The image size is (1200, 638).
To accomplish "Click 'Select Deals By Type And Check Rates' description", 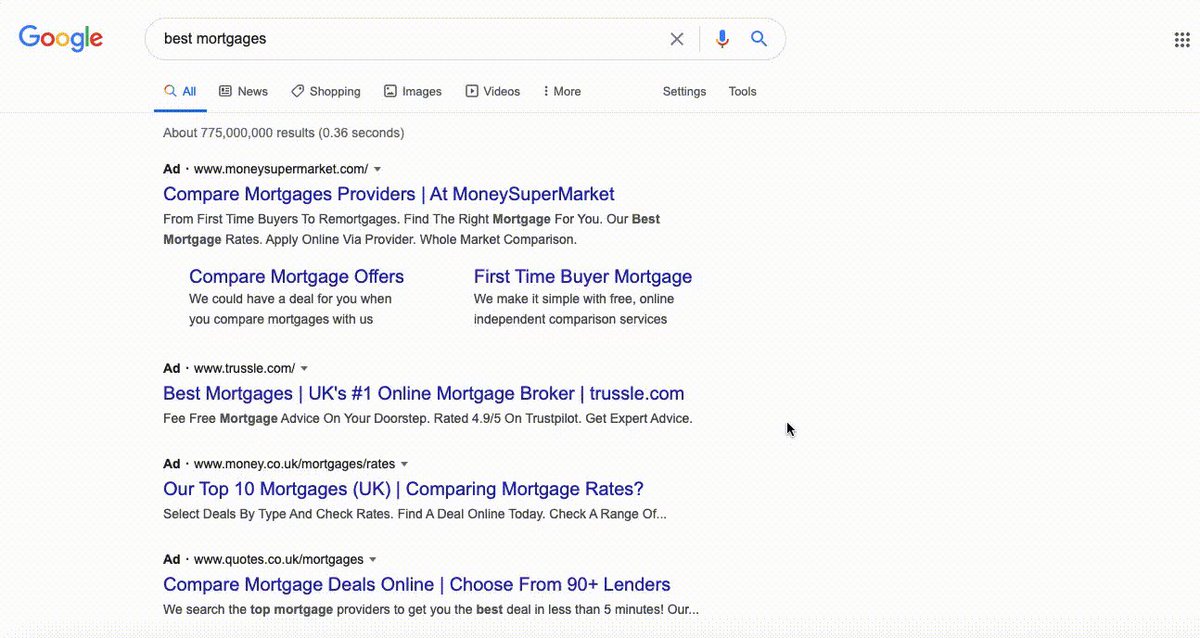I will coord(415,514).
